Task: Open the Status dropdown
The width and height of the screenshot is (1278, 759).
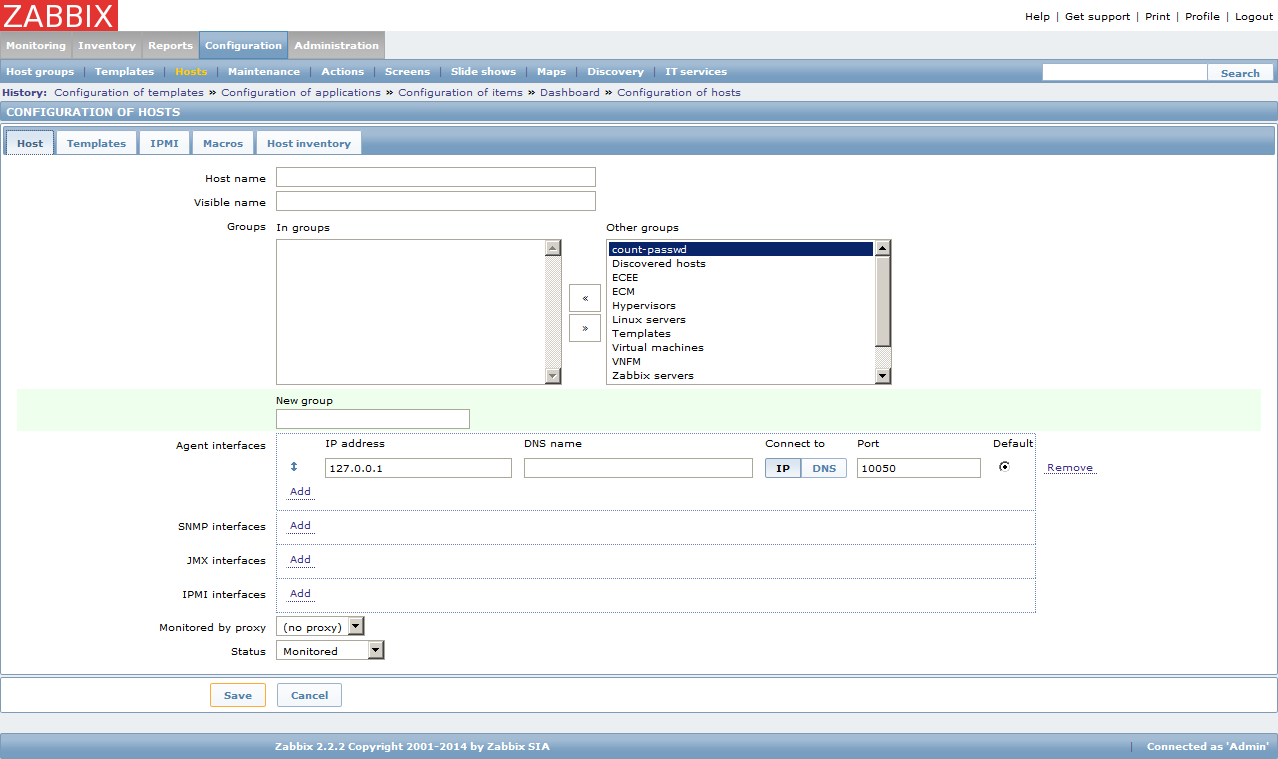Action: point(330,651)
